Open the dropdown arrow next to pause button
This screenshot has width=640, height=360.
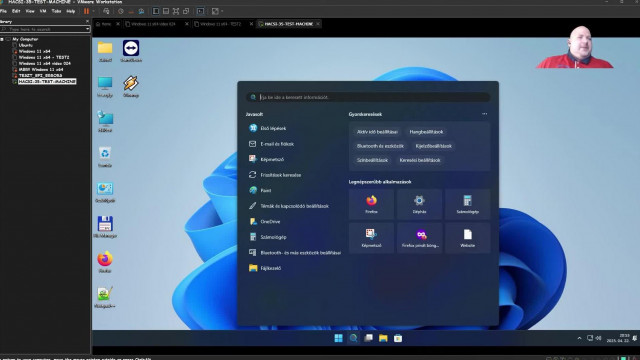94,11
